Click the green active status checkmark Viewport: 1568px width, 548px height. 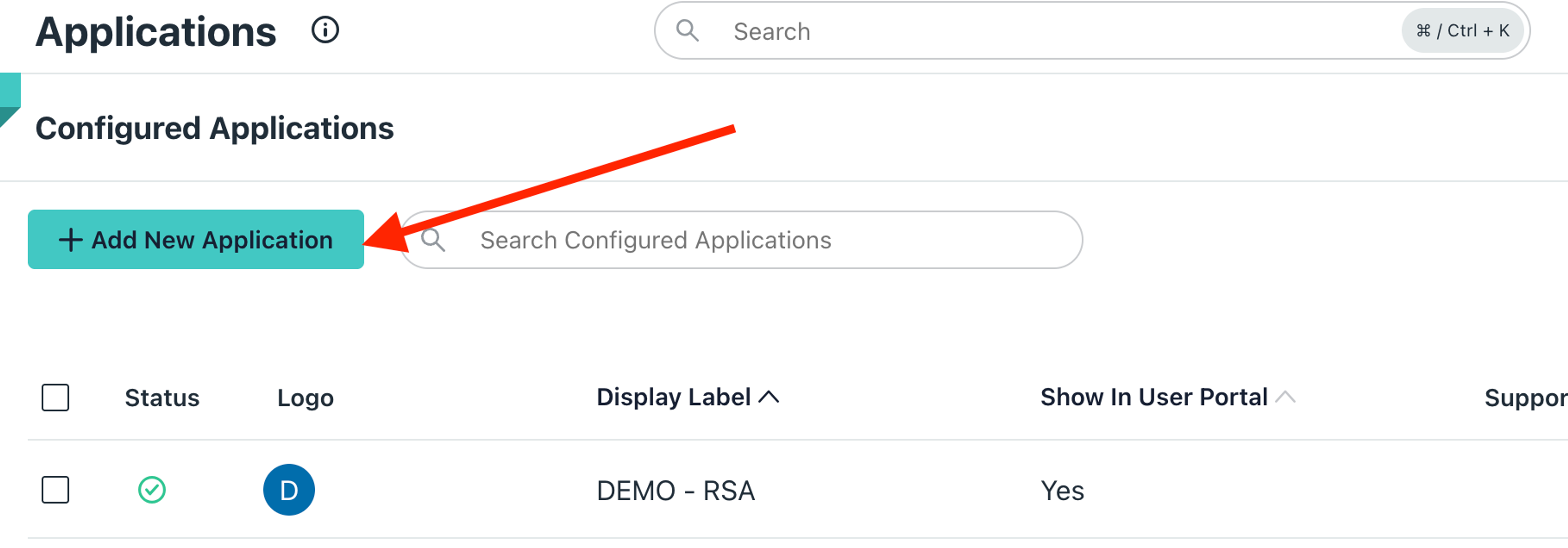pyautogui.click(x=151, y=490)
